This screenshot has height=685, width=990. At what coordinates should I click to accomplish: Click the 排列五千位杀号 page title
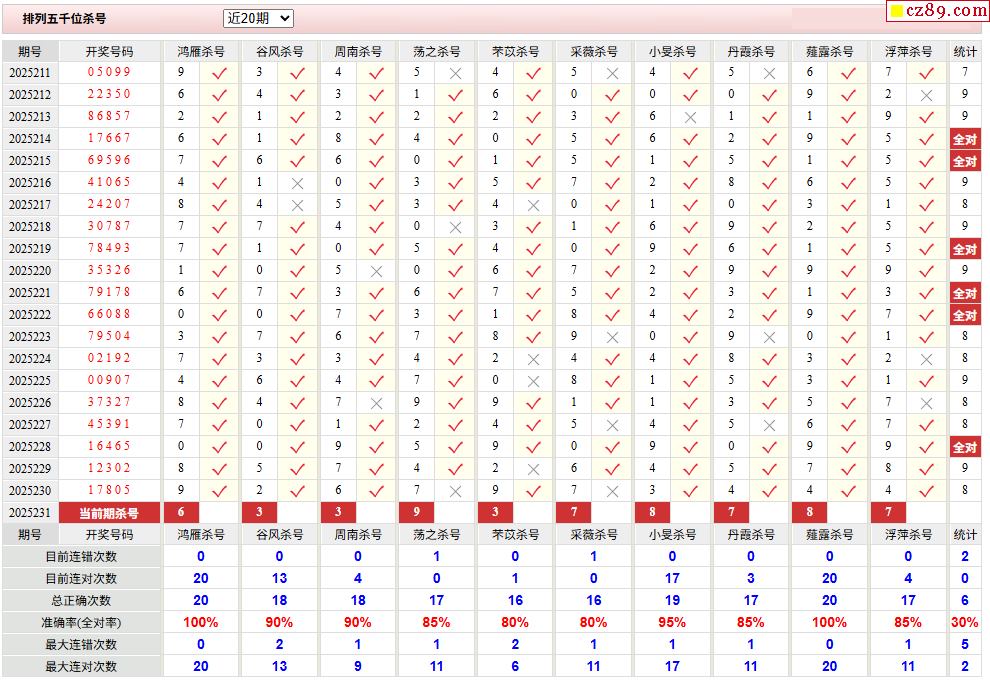tap(64, 18)
